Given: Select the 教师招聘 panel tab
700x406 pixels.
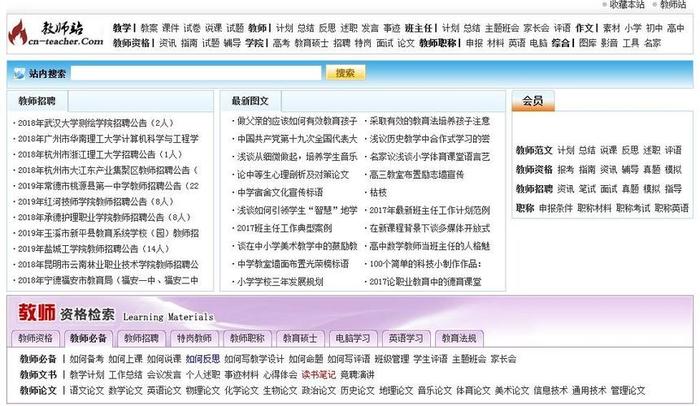Looking at the screenshot, I should pyautogui.click(x=37, y=101).
